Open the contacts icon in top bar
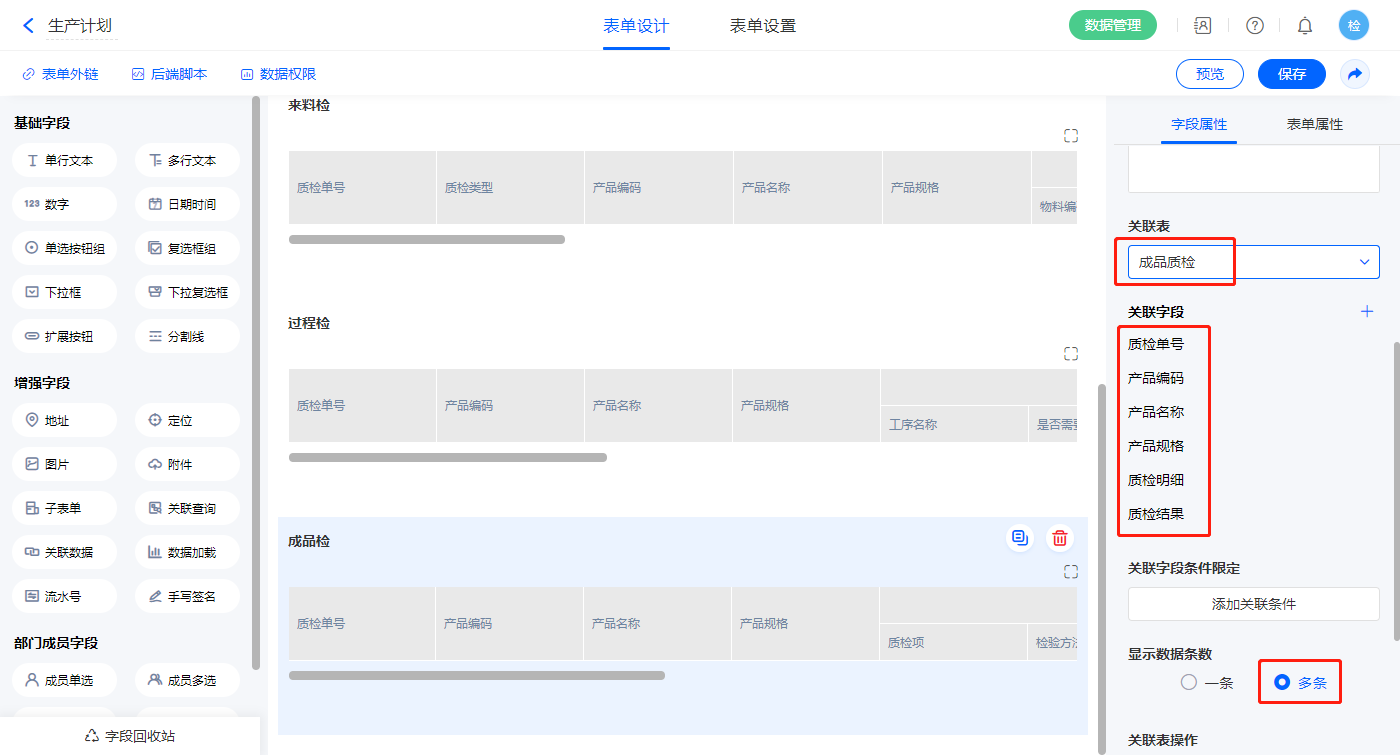Image resolution: width=1400 pixels, height=755 pixels. pyautogui.click(x=1203, y=26)
